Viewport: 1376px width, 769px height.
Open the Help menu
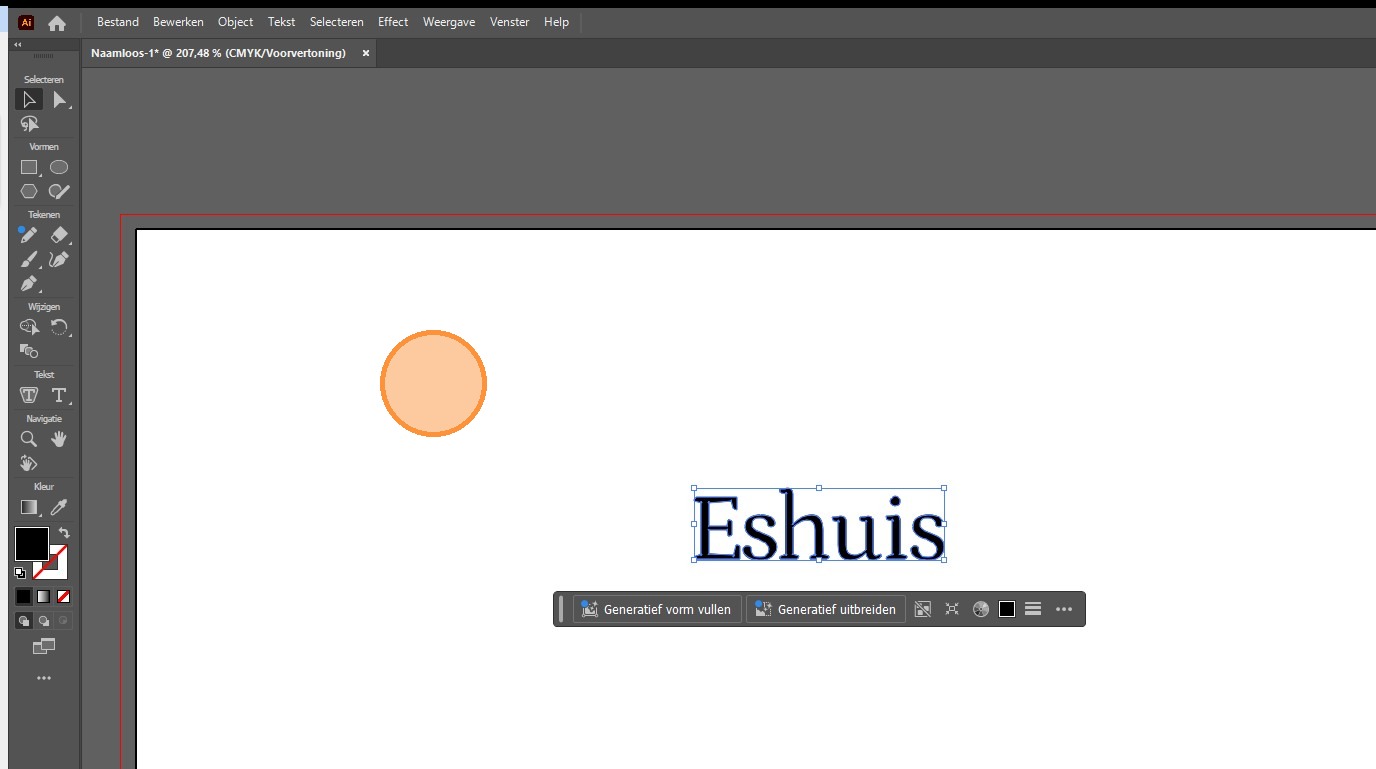[556, 22]
